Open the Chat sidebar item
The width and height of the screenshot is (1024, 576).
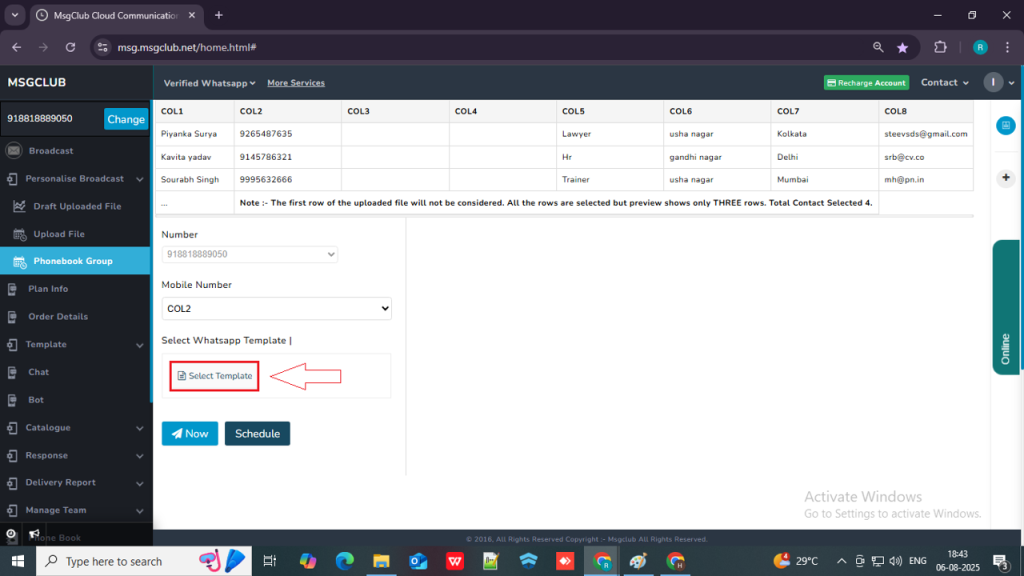pos(38,372)
